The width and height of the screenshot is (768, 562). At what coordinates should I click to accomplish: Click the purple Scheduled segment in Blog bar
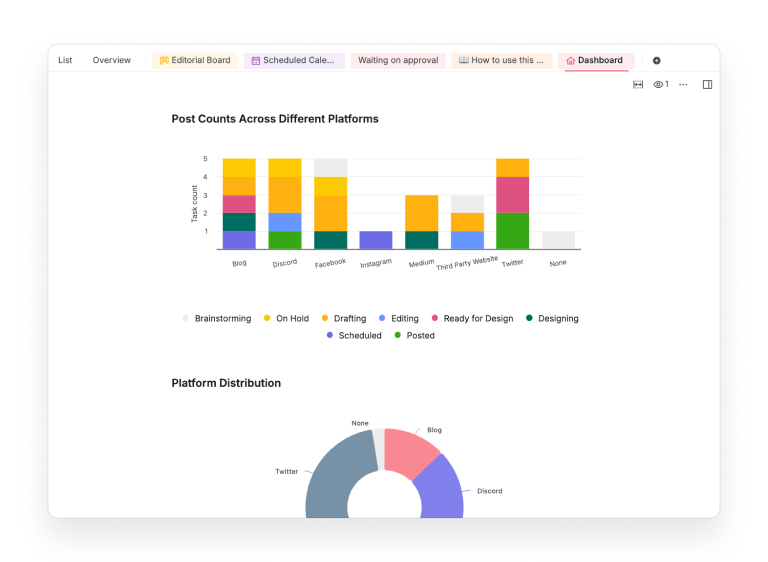[239, 240]
